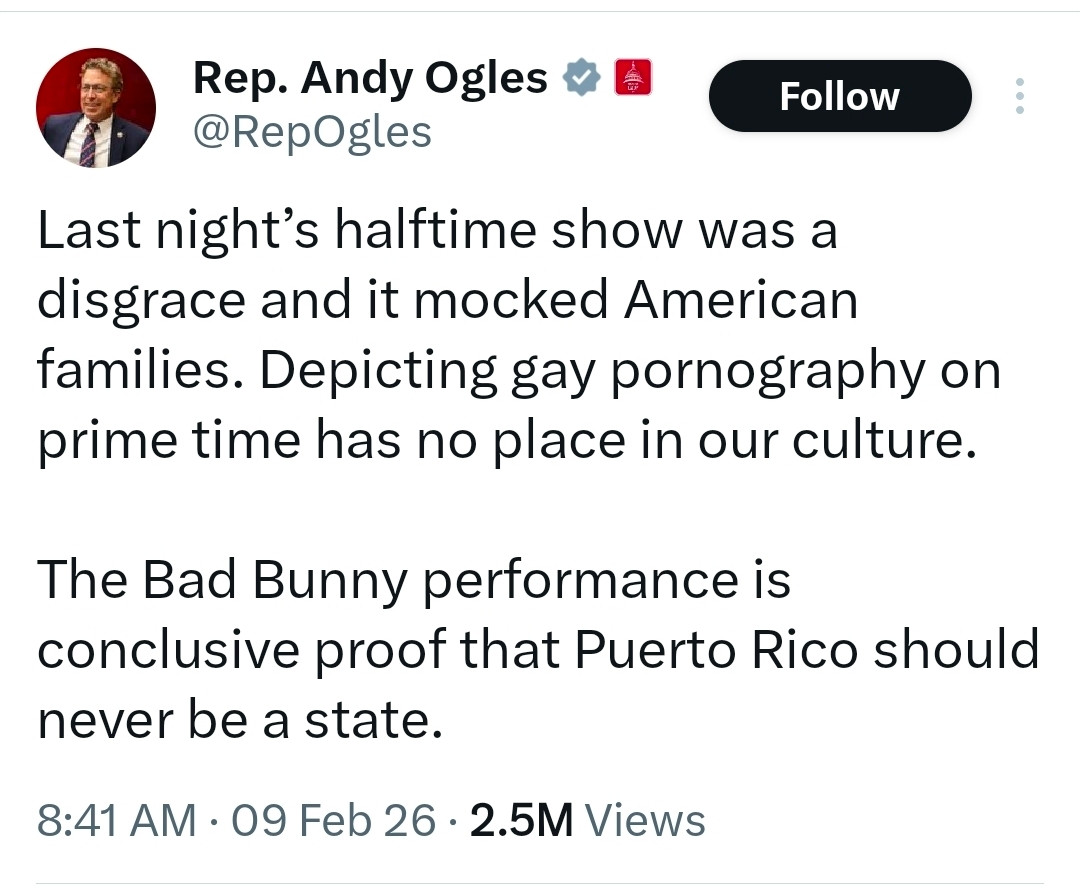Open the Rep. Andy Ogles display name

(370, 77)
